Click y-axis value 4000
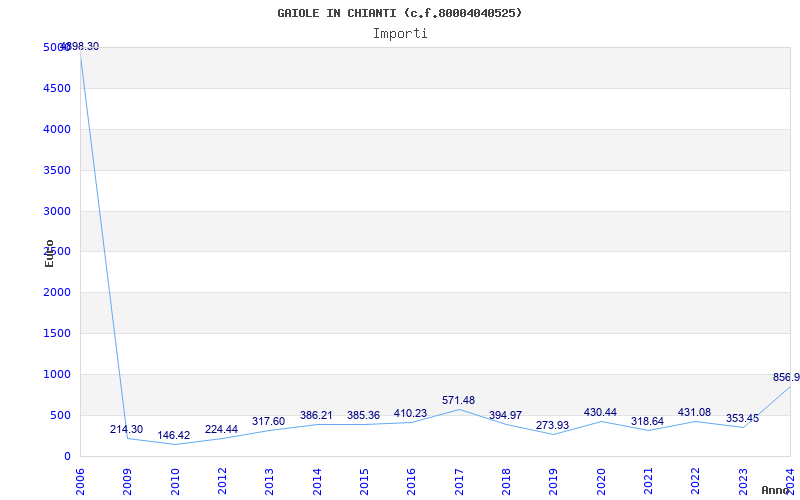The width and height of the screenshot is (800, 500). click(x=57, y=130)
